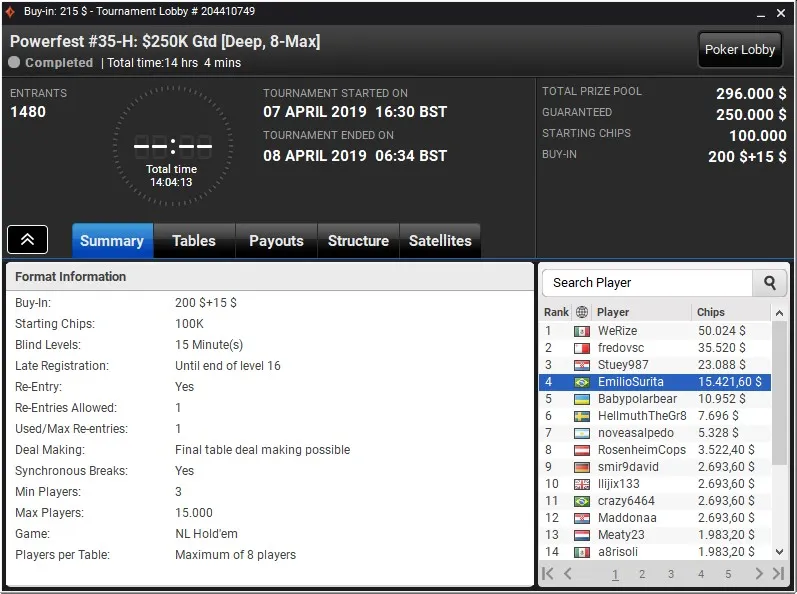Viewport: 797px width, 594px height.
Task: Open the Payouts tab
Action: click(x=276, y=241)
